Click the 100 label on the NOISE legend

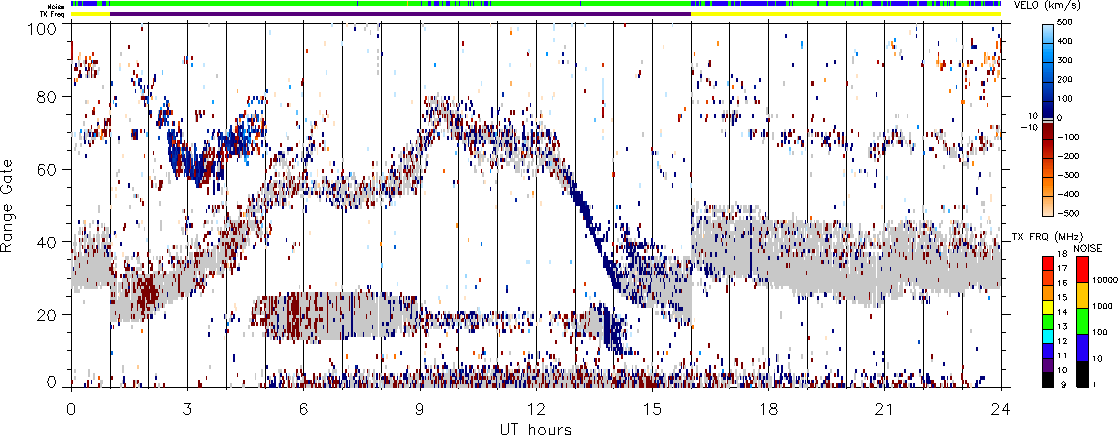click(1100, 332)
